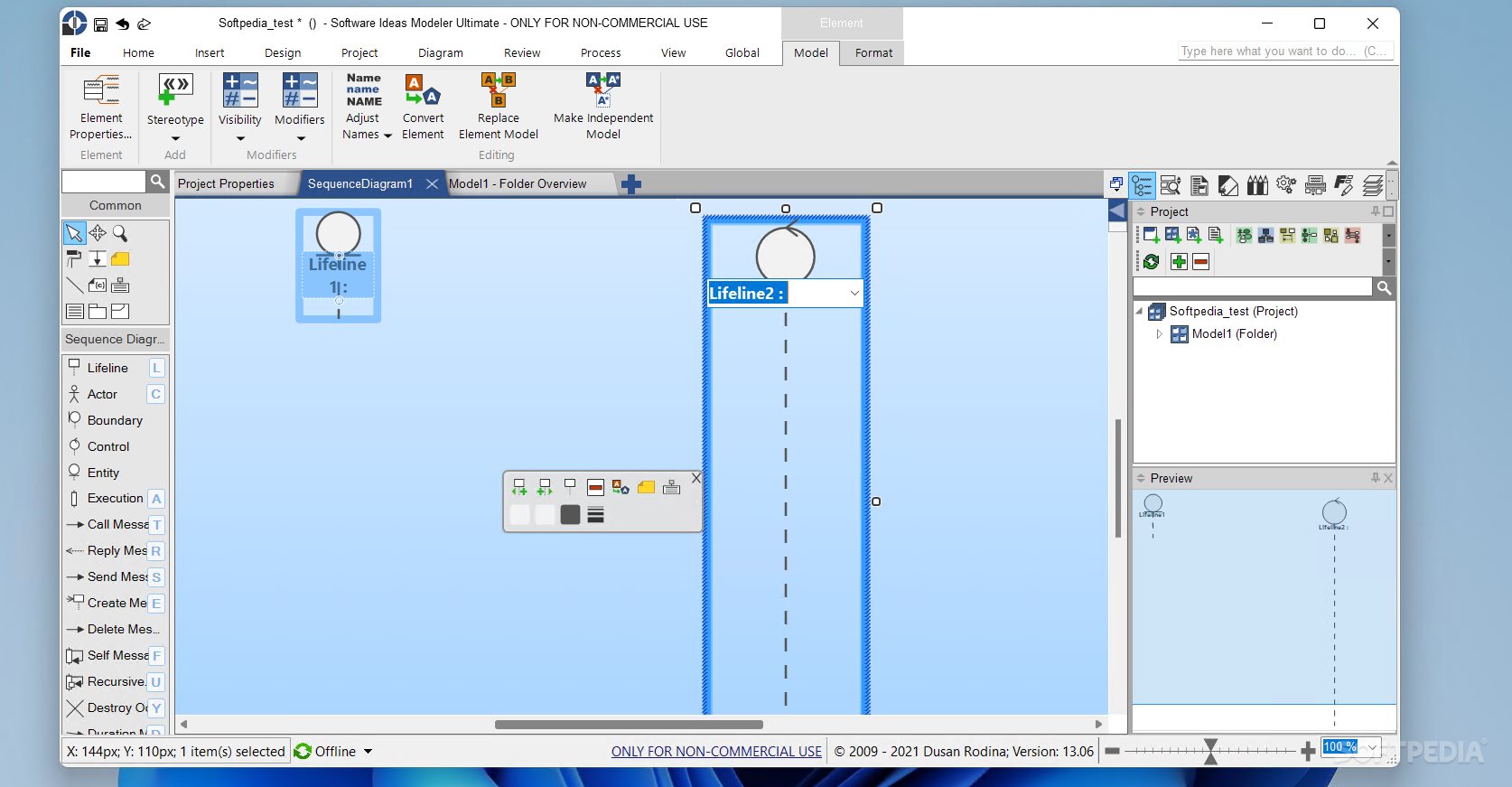Viewport: 1512px width, 787px height.
Task: Choose the Actor tool in toolbox
Action: pyautogui.click(x=116, y=394)
